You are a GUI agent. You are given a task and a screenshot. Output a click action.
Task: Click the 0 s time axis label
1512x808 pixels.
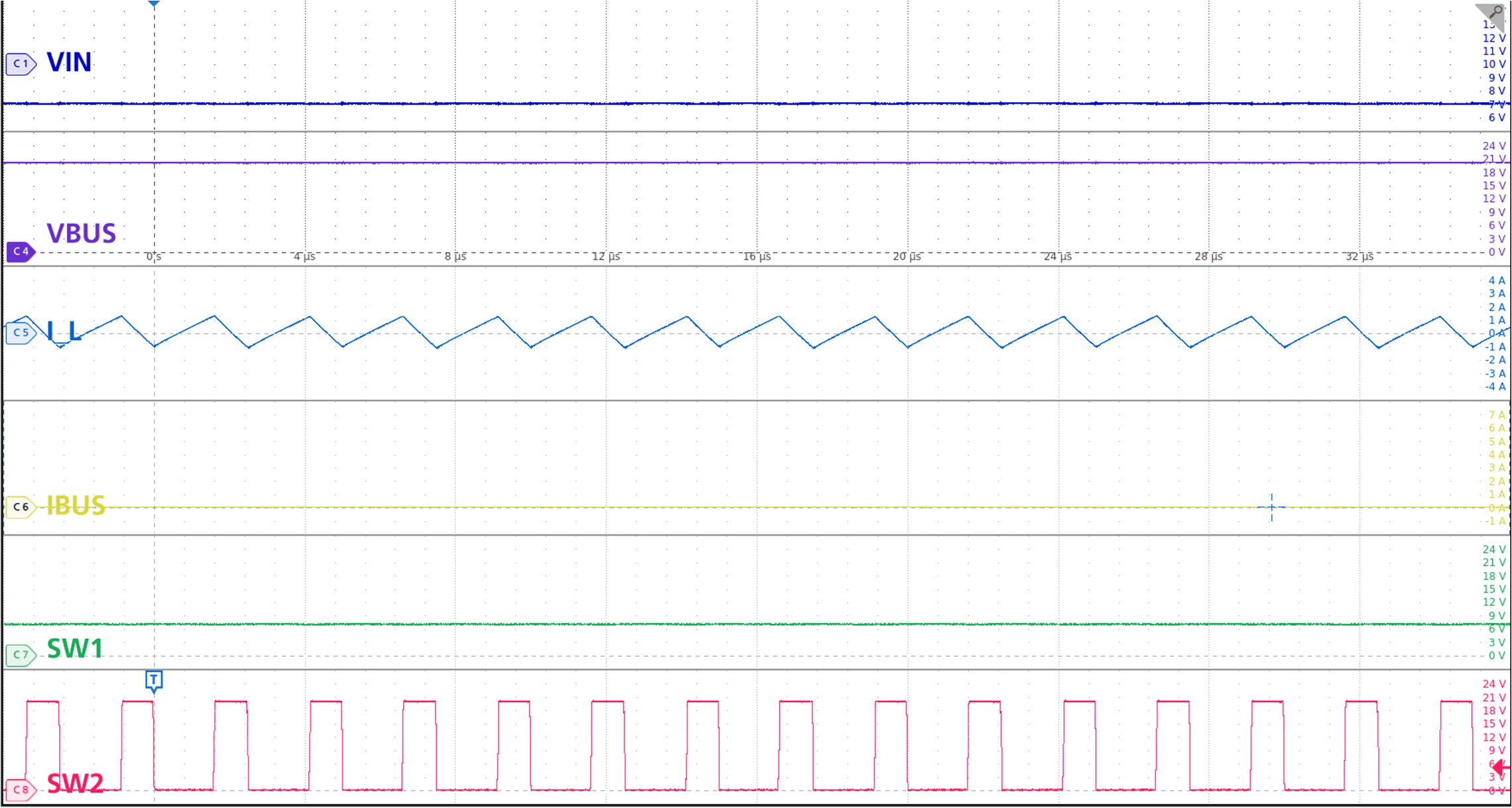click(x=153, y=257)
